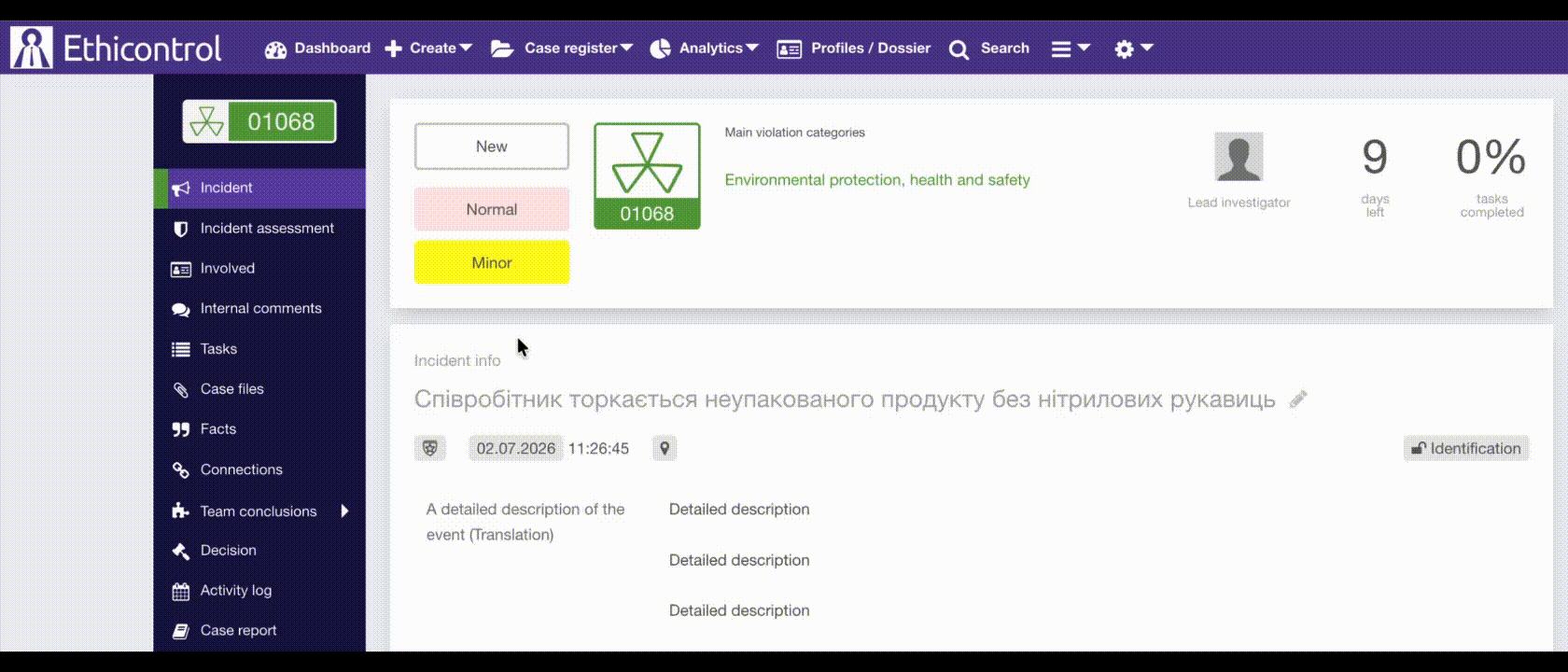Open Internal comments section
This screenshot has height=672, width=1568.
point(260,308)
